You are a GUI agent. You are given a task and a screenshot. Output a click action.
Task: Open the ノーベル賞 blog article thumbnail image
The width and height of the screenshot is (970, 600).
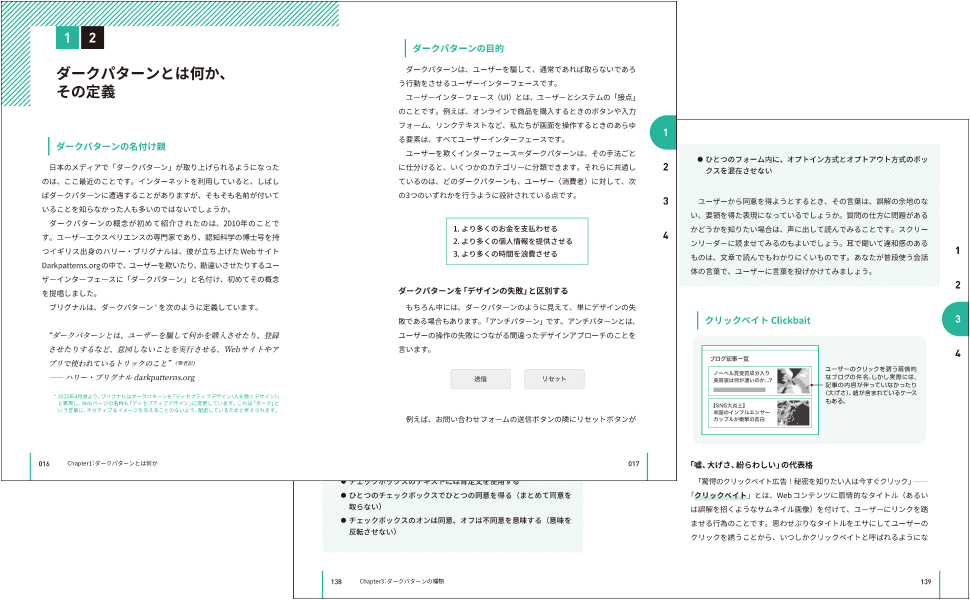click(794, 381)
